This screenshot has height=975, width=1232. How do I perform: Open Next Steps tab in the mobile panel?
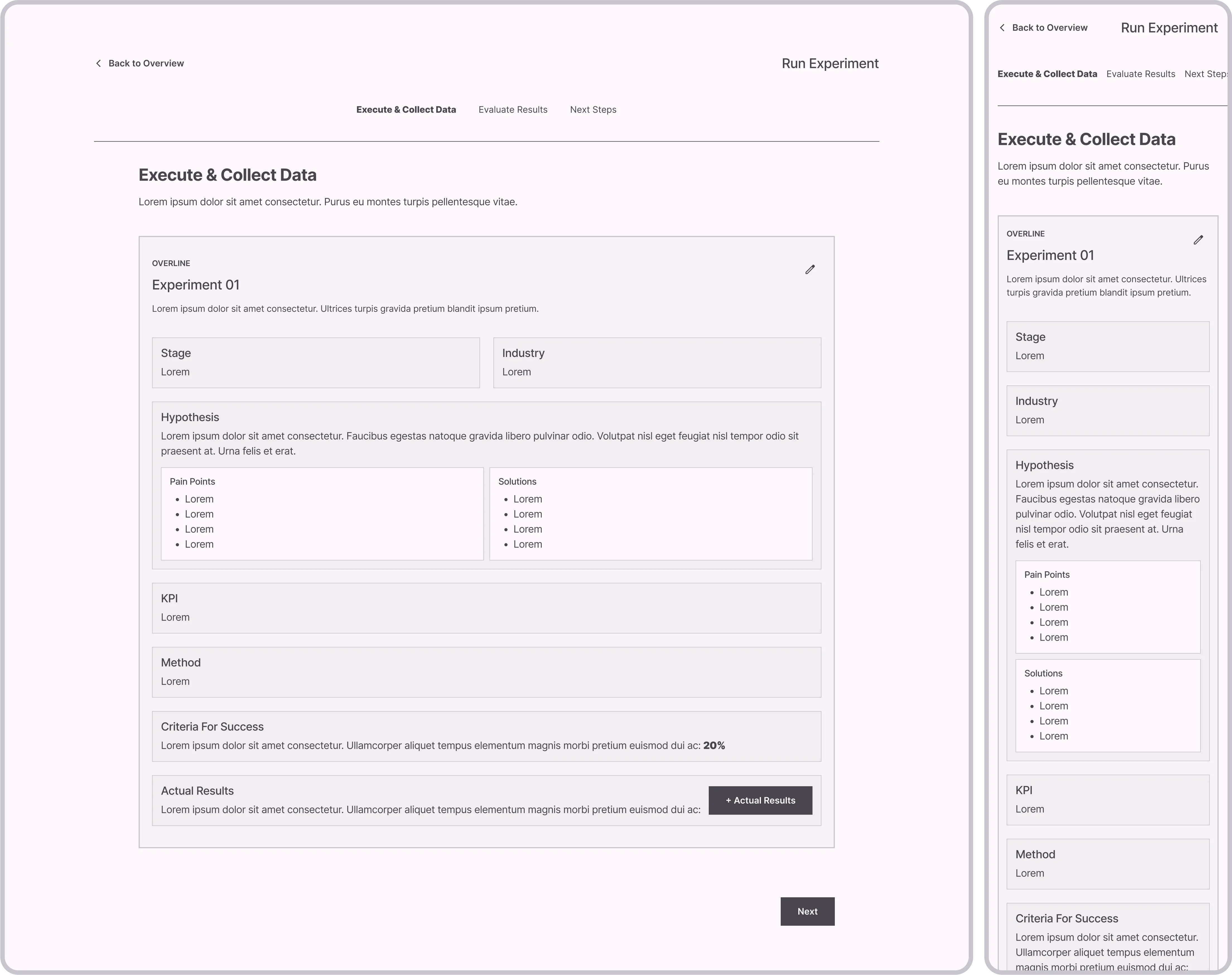point(1206,74)
